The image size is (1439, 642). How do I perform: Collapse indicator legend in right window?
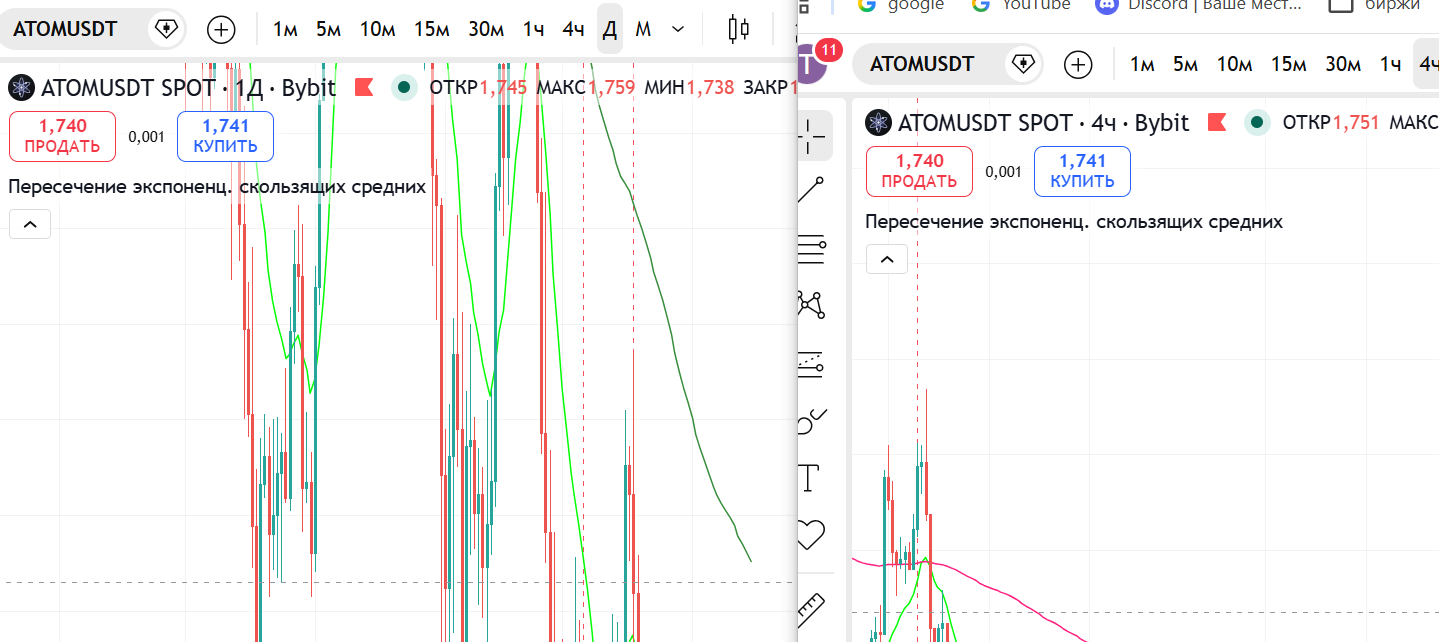click(x=887, y=259)
